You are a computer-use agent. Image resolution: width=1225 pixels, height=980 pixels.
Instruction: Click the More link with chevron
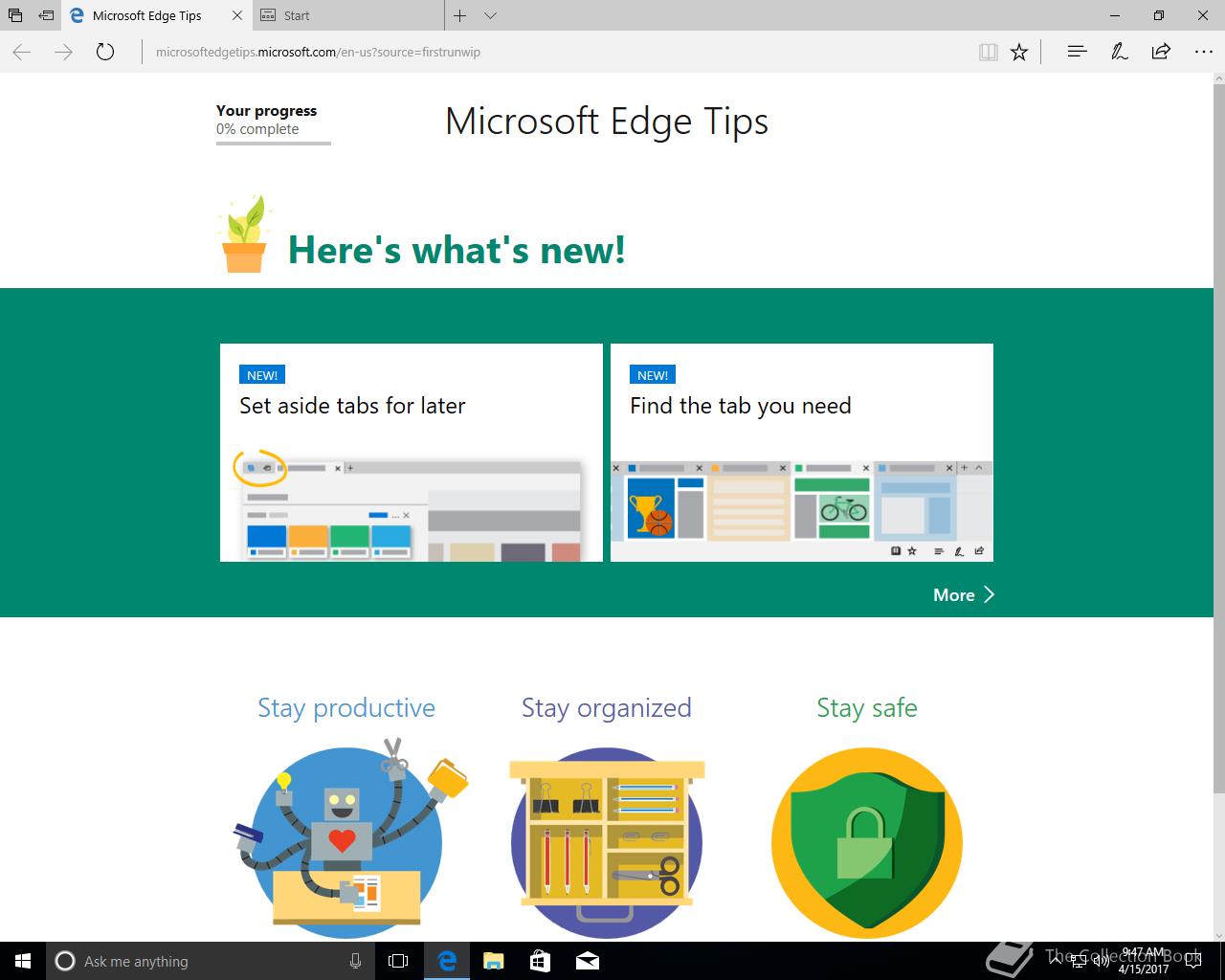964,595
